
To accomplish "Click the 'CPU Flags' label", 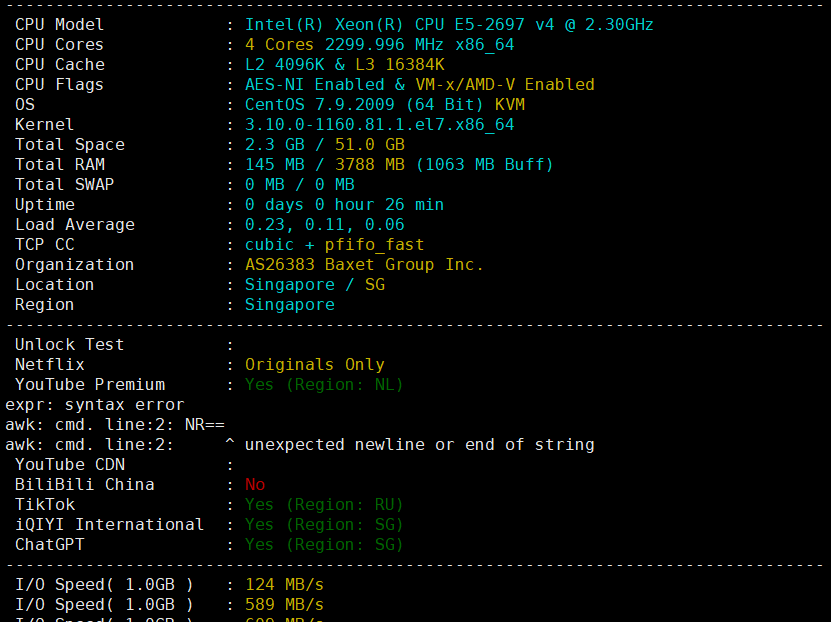I will tap(59, 85).
